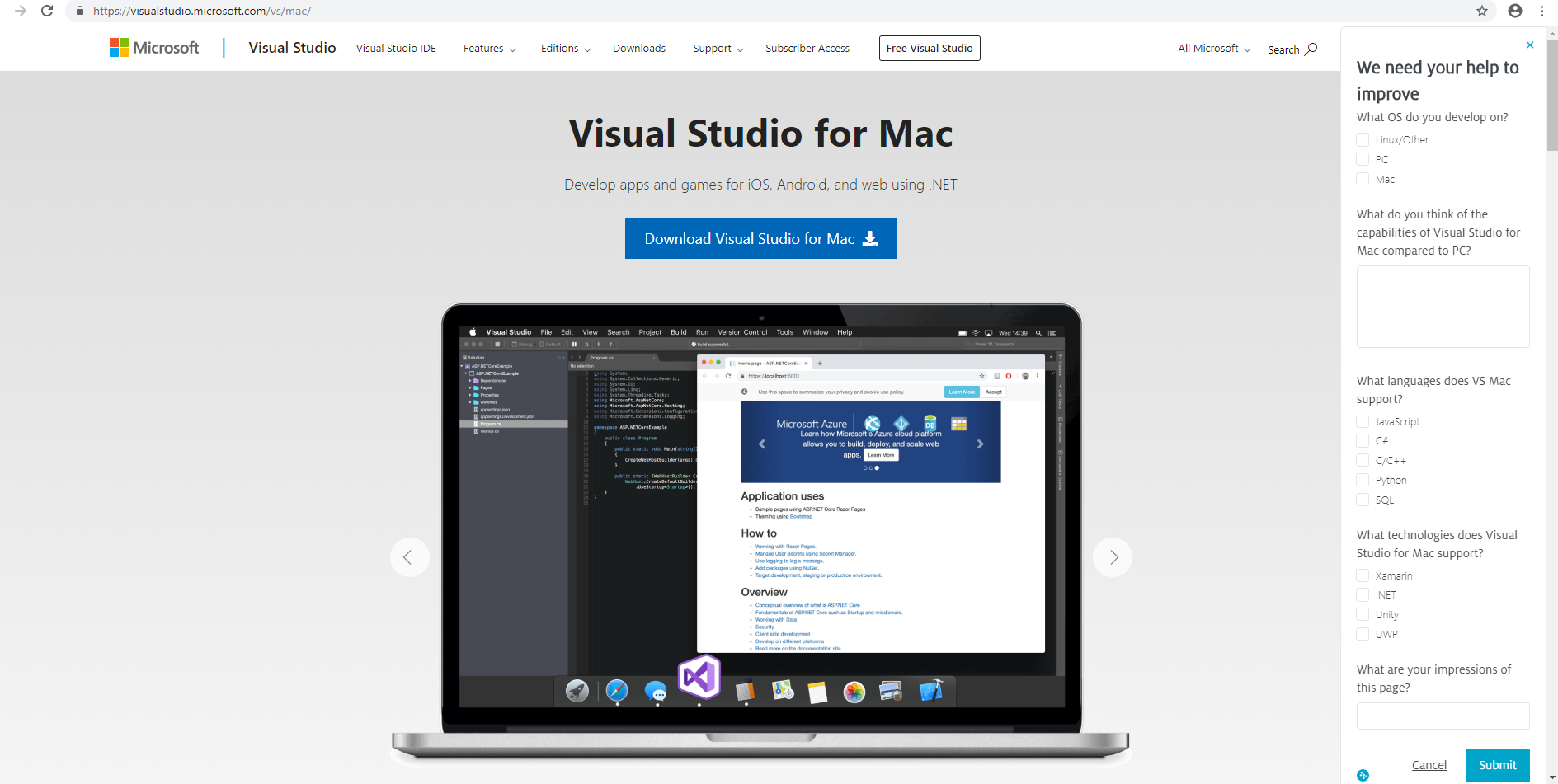Click the page scrollbar thumb

(x=1552, y=94)
